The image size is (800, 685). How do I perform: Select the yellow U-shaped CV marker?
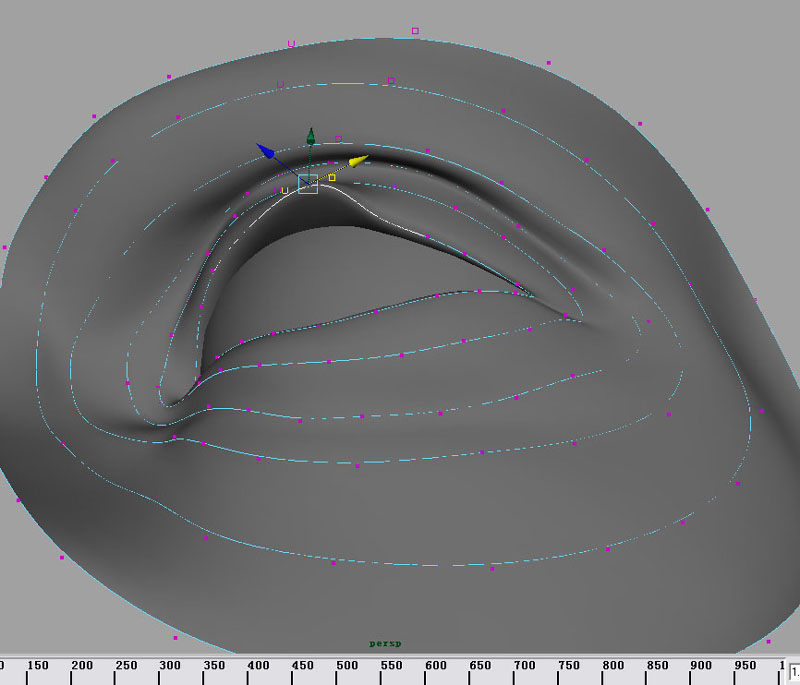pos(285,191)
